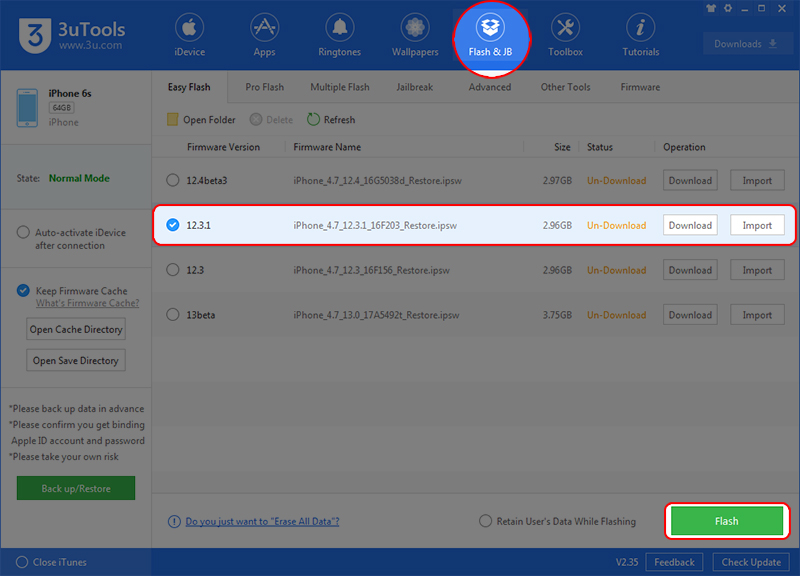Viewport: 800px width, 576px height.
Task: Import firmware for 12.3
Action: (757, 270)
